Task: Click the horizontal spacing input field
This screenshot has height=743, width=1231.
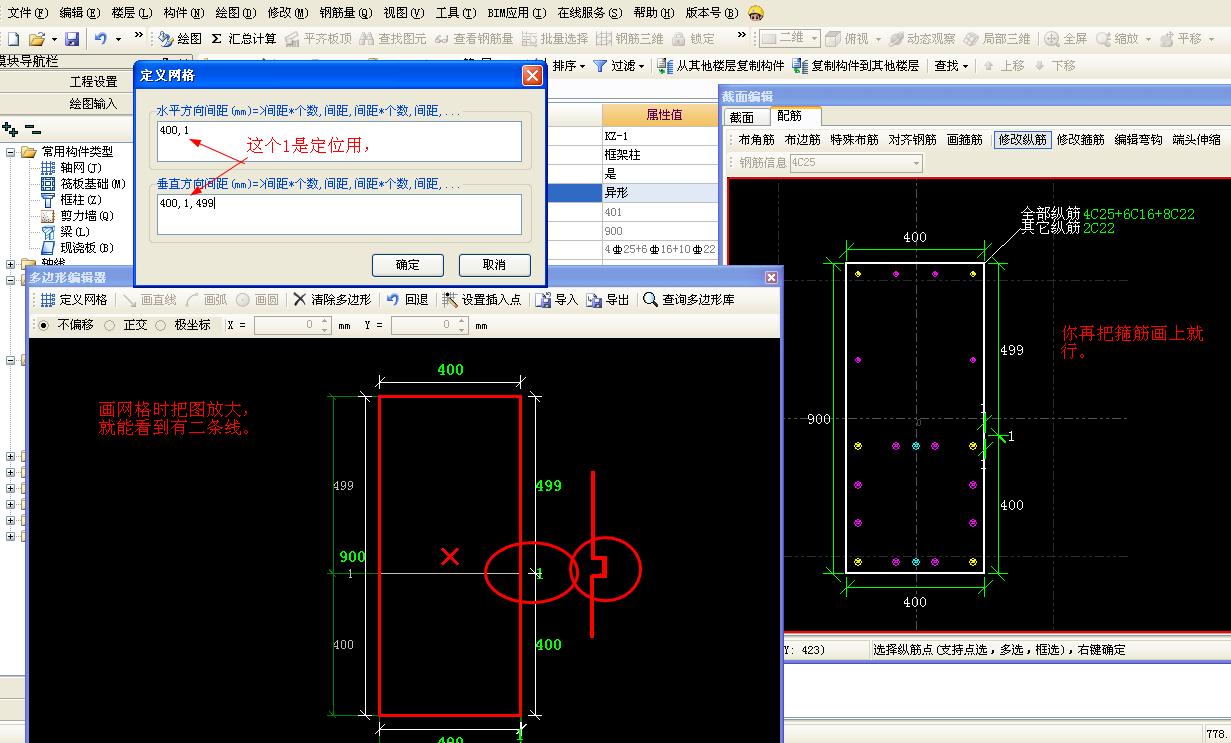Action: pos(339,142)
